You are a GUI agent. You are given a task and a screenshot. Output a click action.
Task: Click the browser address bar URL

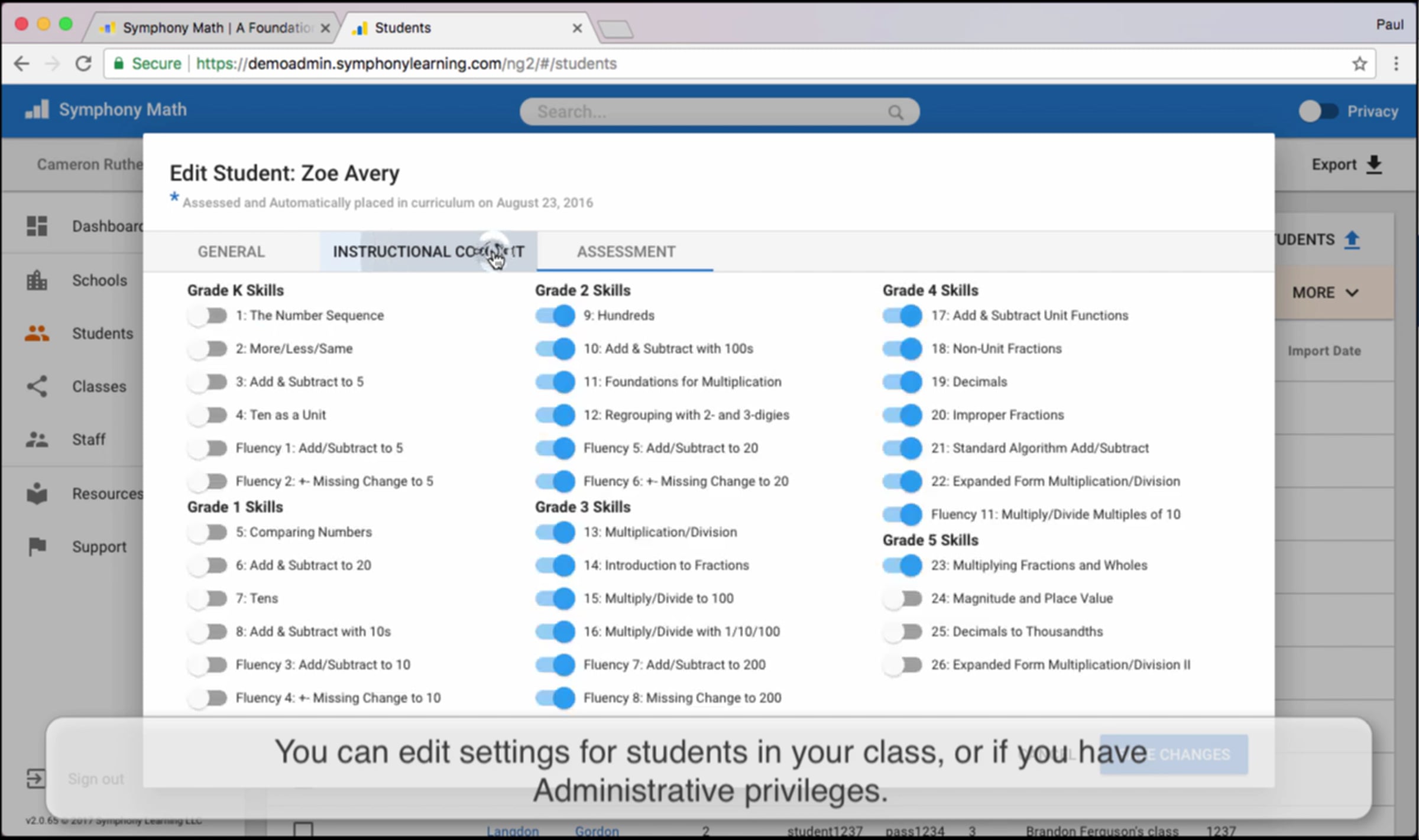point(406,64)
